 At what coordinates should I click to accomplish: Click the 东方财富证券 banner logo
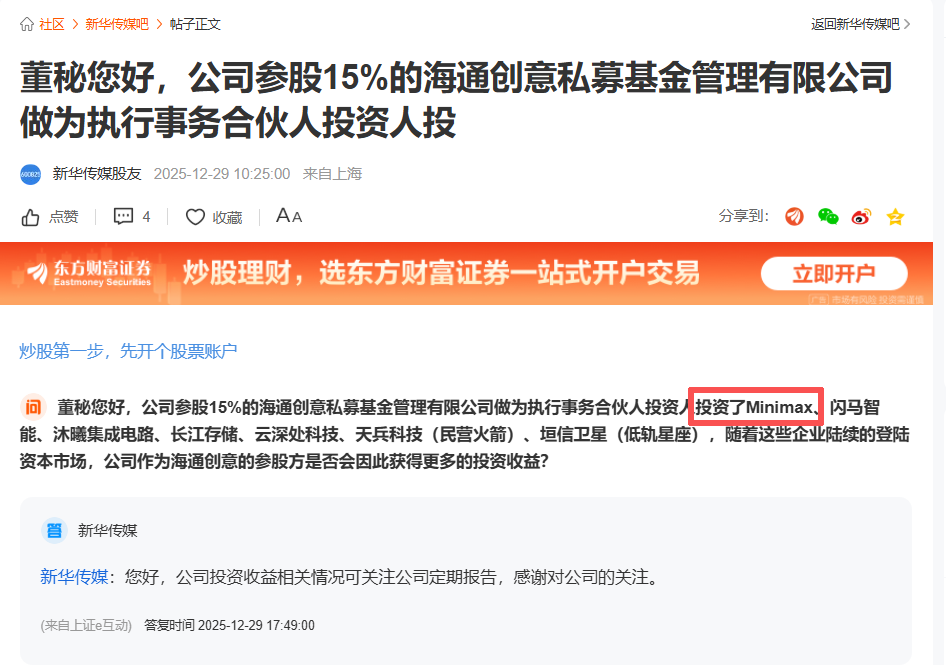point(89,273)
